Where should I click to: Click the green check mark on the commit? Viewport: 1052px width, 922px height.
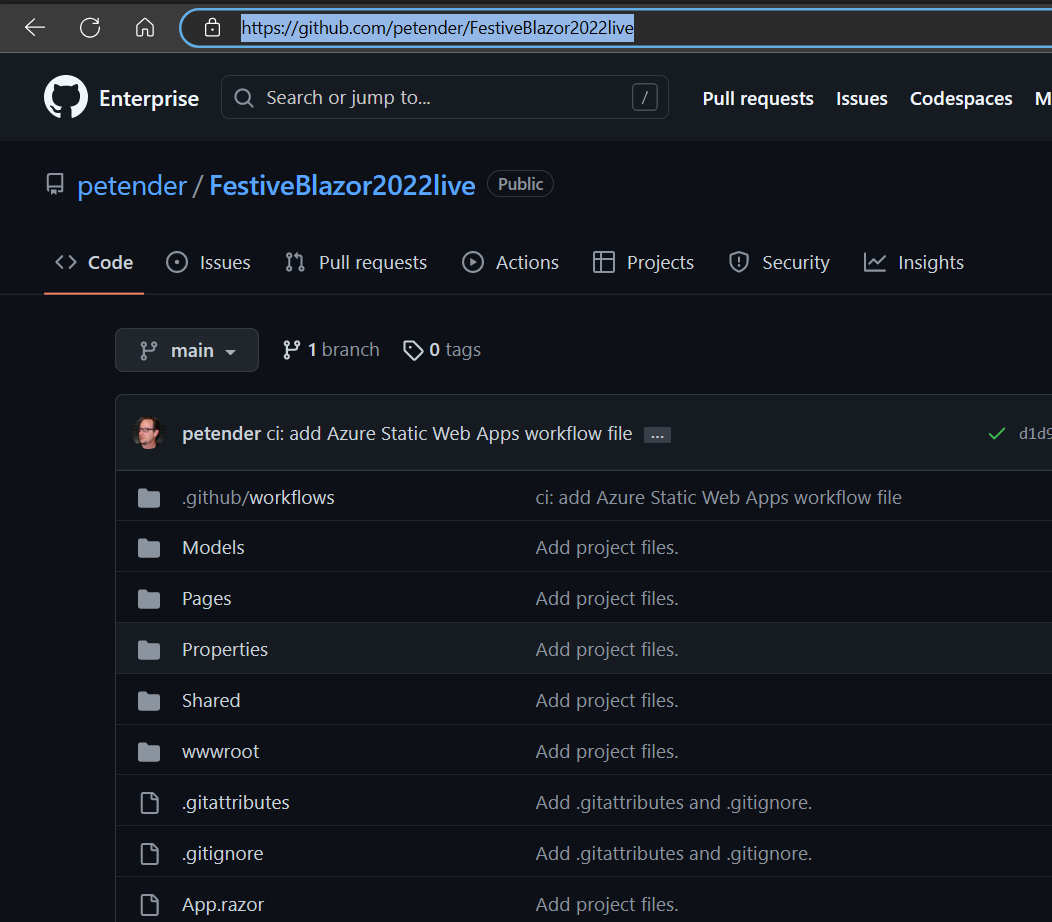[x=996, y=433]
